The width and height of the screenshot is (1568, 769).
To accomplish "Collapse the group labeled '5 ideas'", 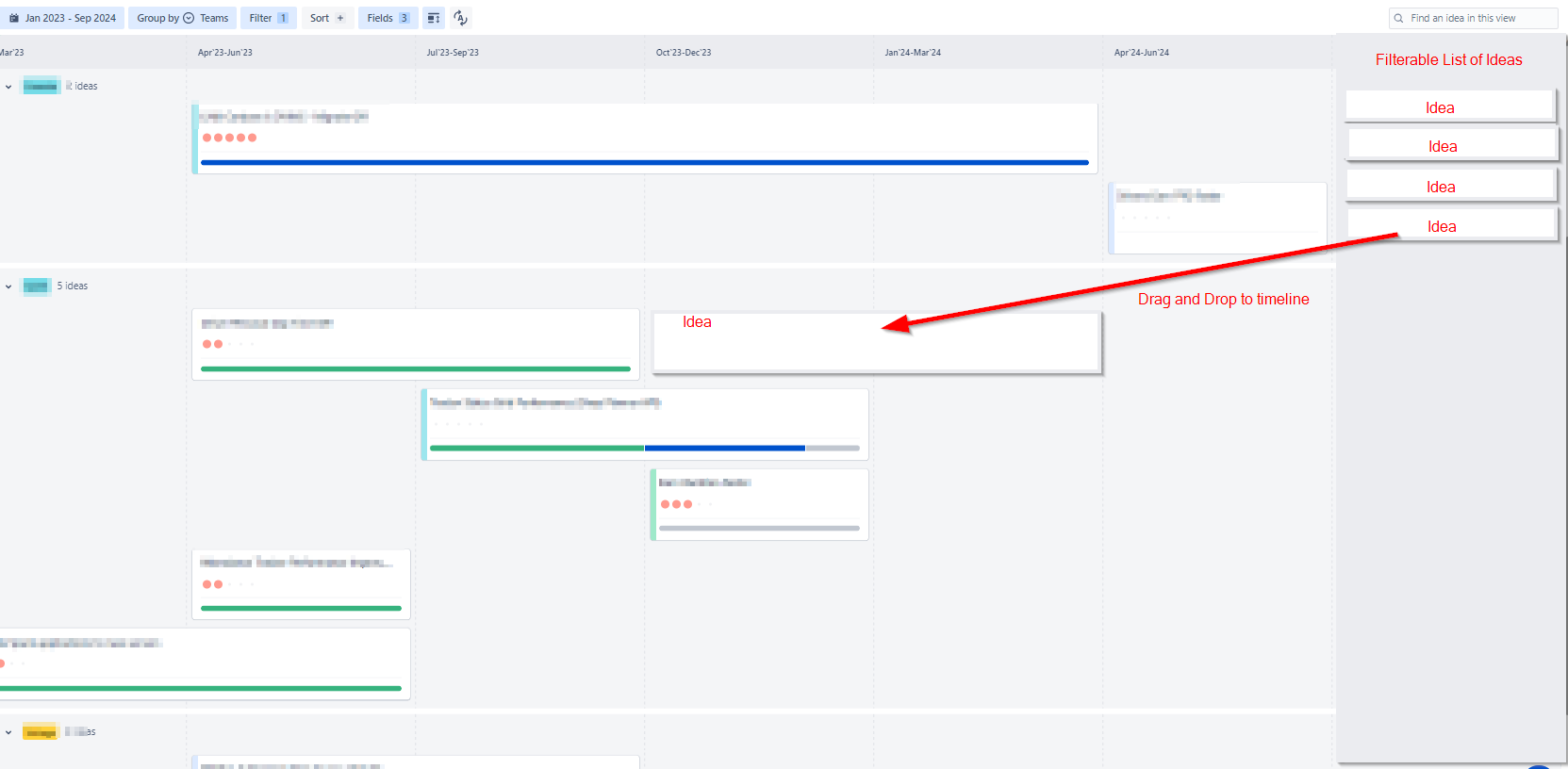I will (8, 286).
